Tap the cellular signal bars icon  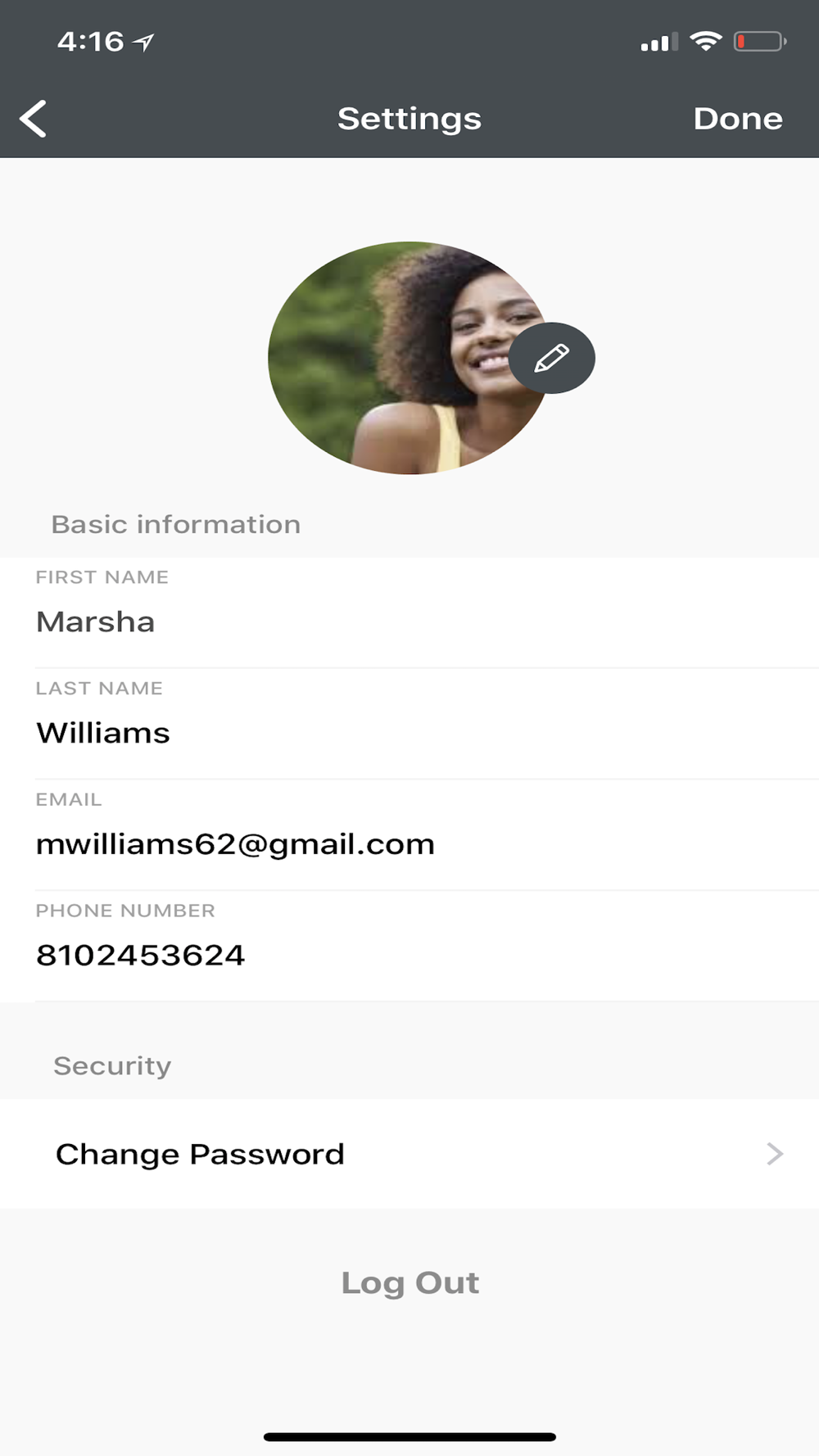click(x=659, y=42)
